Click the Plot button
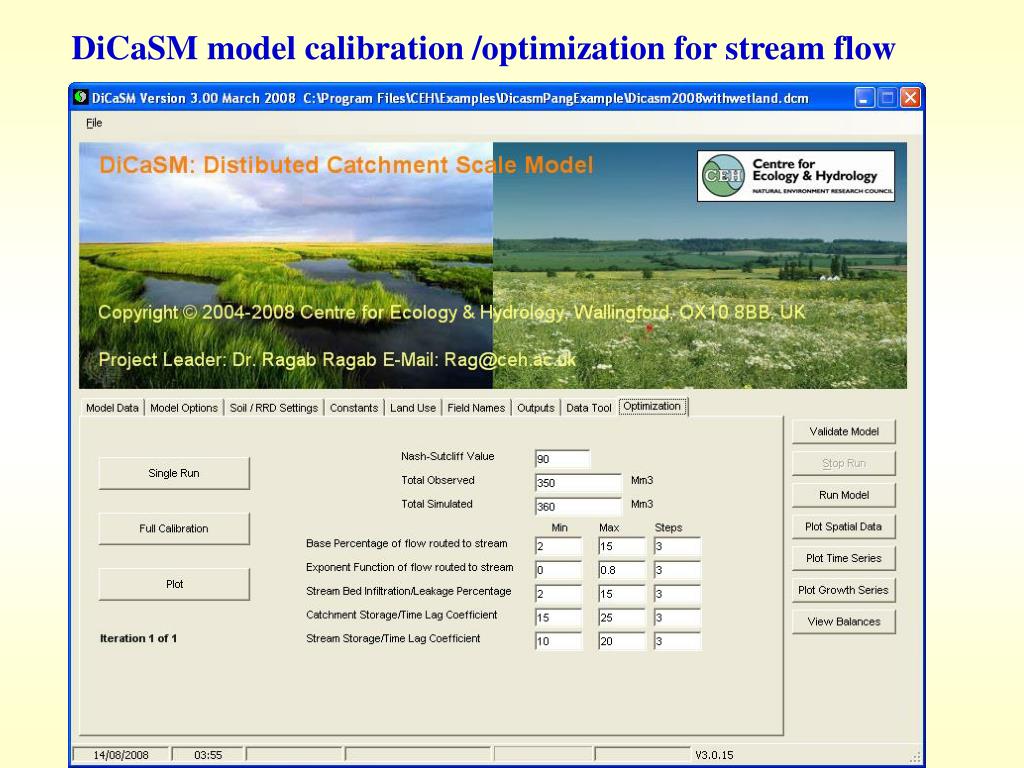1024x768 pixels. (174, 584)
